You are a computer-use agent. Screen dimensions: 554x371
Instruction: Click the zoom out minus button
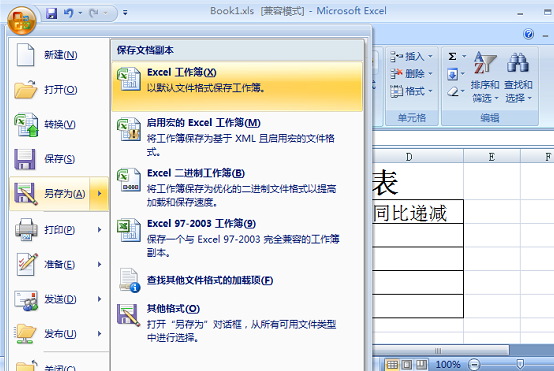coord(474,364)
